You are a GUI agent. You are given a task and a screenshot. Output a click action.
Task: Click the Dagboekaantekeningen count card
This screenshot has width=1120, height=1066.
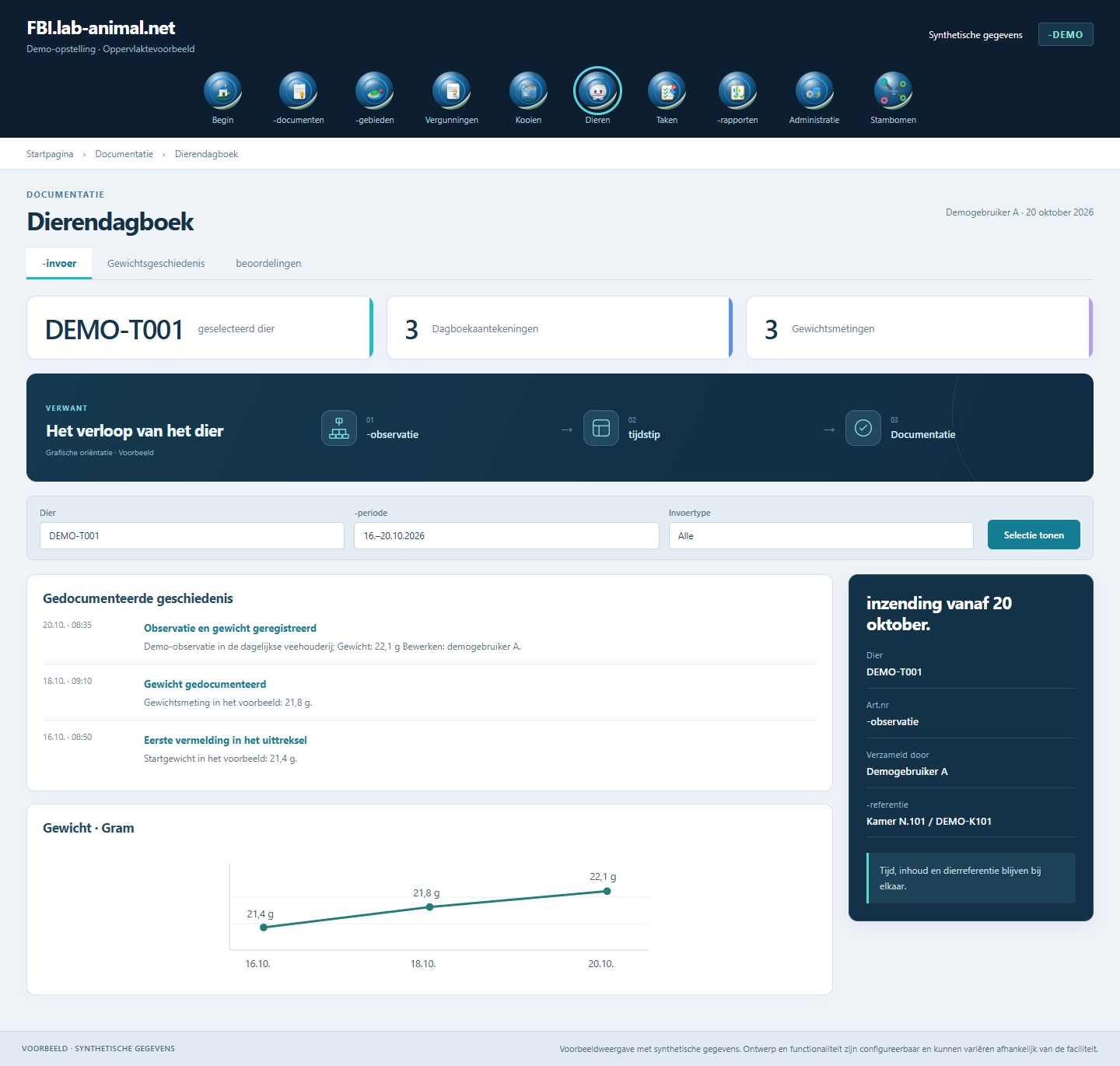(560, 328)
